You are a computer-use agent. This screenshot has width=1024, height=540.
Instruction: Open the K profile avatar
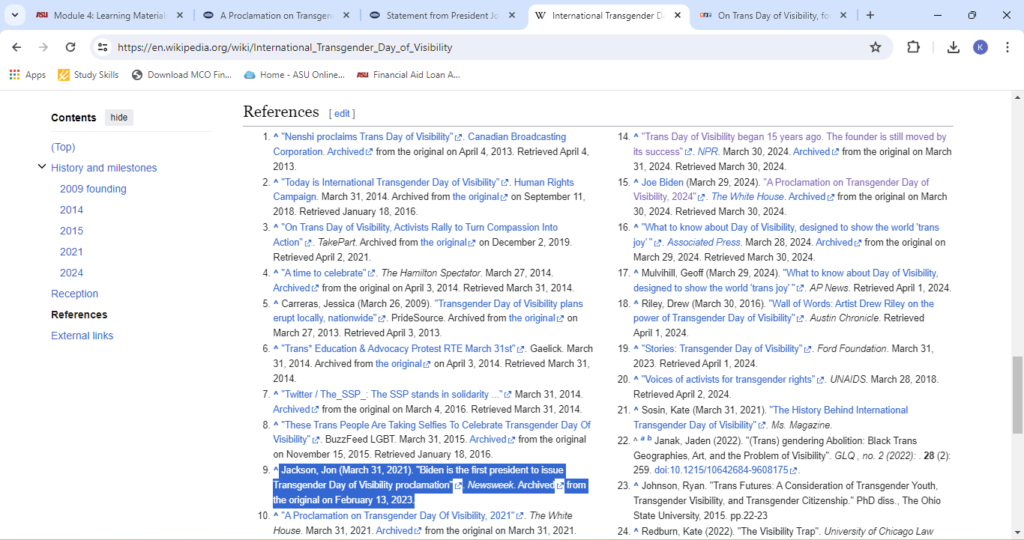point(980,47)
